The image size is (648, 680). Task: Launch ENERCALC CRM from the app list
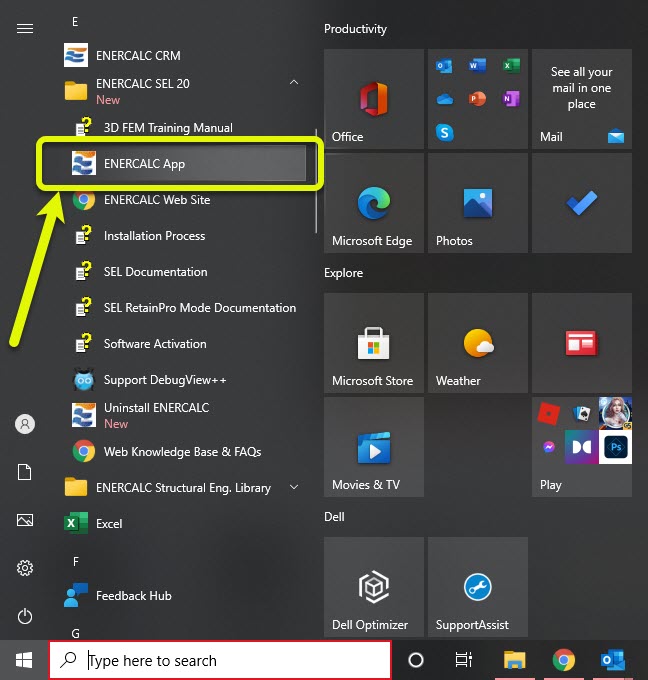click(x=182, y=56)
